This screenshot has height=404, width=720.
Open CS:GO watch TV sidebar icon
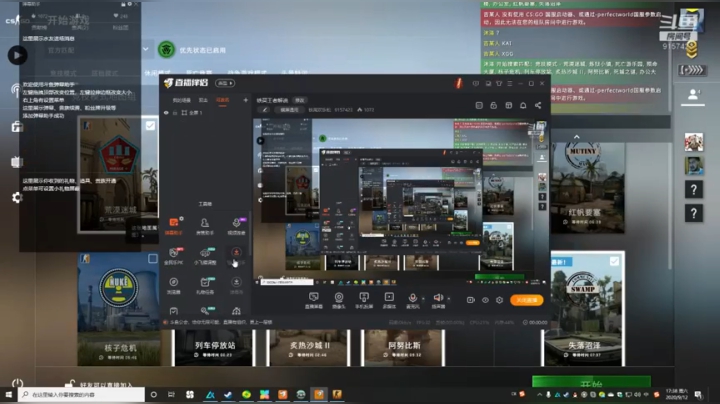pos(17,162)
